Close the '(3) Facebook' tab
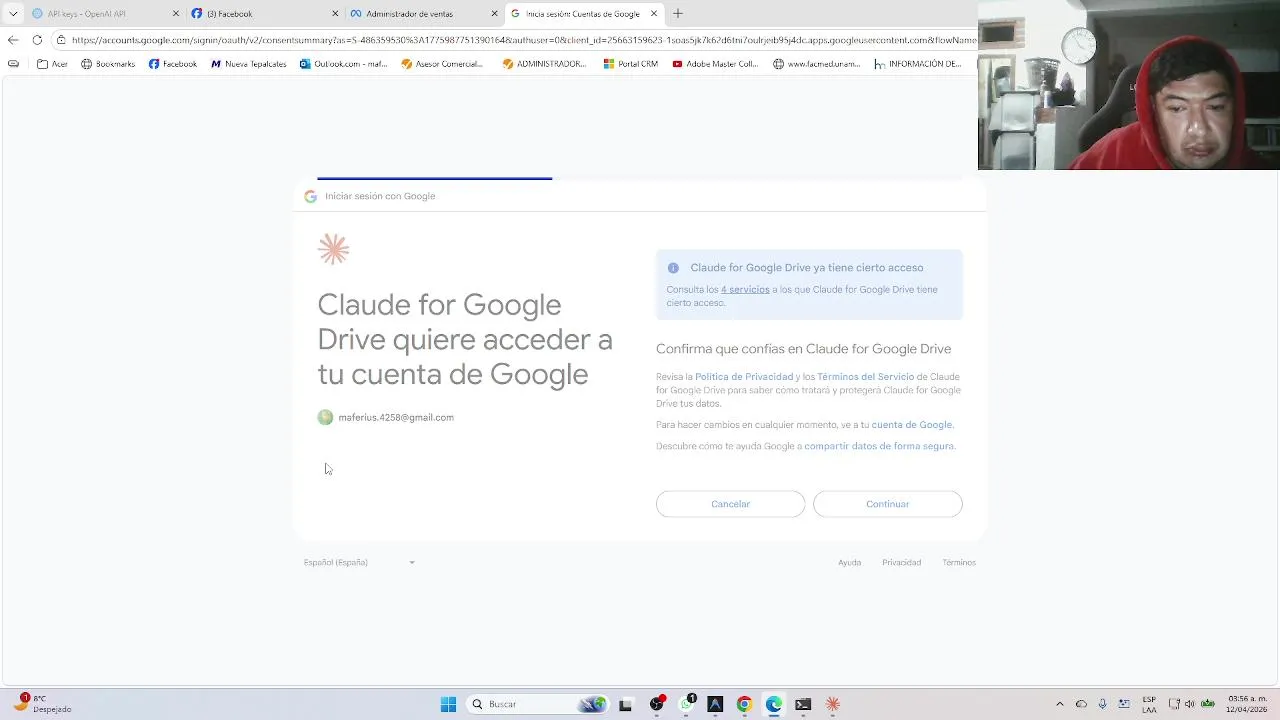The width and height of the screenshot is (1280, 720). (x=335, y=14)
